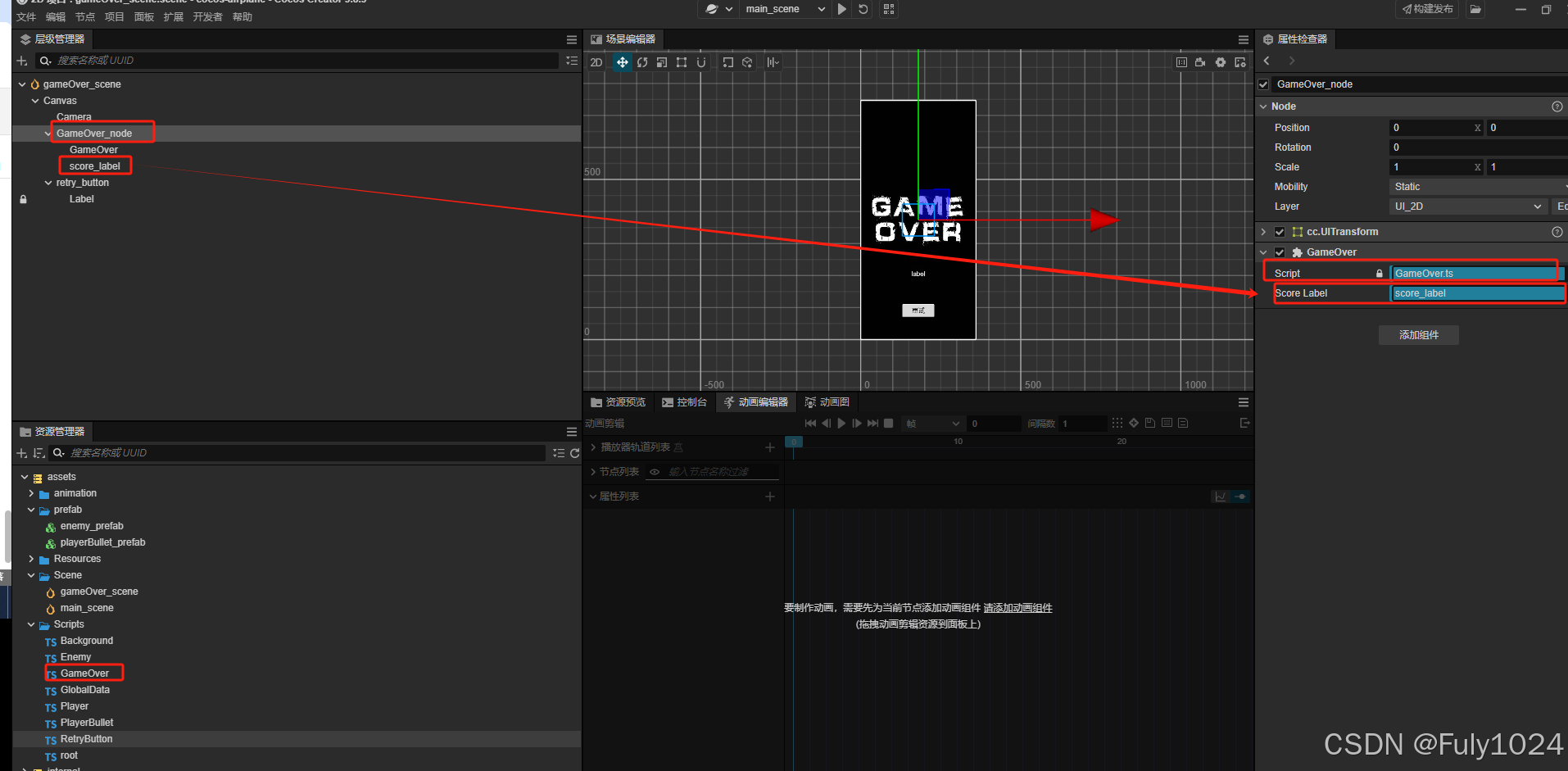The image size is (1568, 771).
Task: Click the refresh icon in assets panel
Action: coord(574,453)
